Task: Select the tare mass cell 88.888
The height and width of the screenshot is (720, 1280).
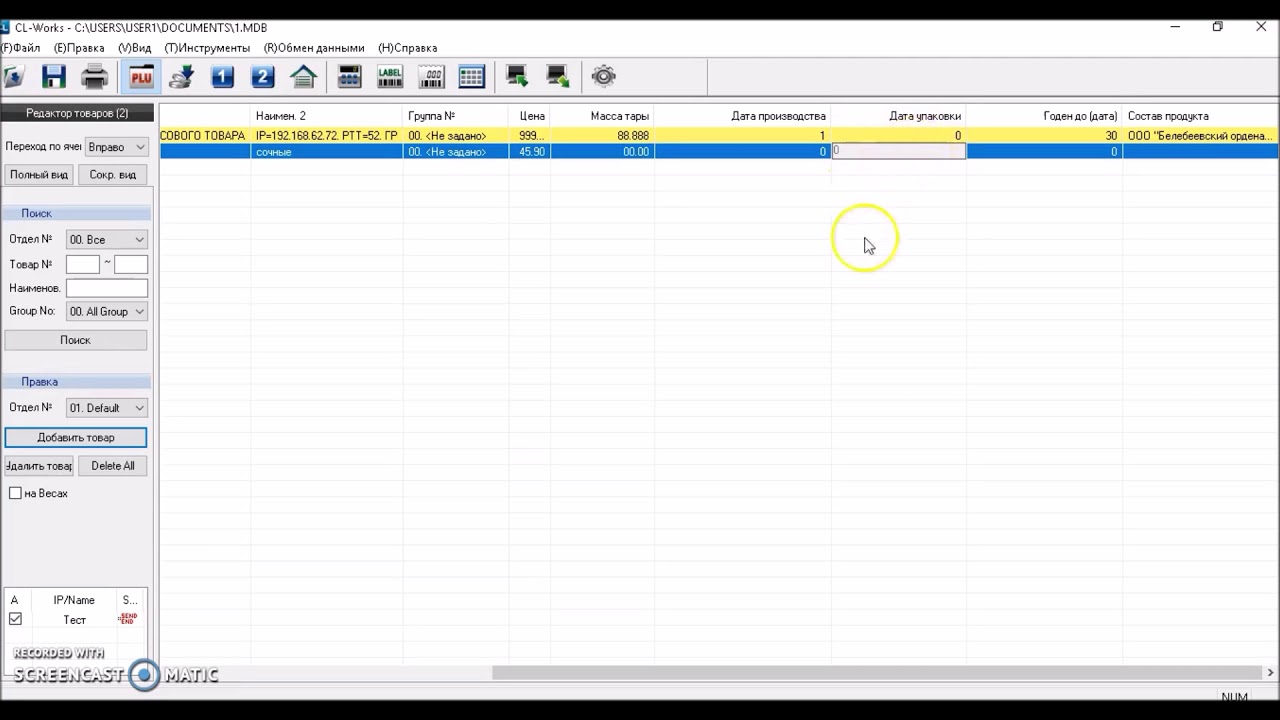Action: pyautogui.click(x=603, y=136)
